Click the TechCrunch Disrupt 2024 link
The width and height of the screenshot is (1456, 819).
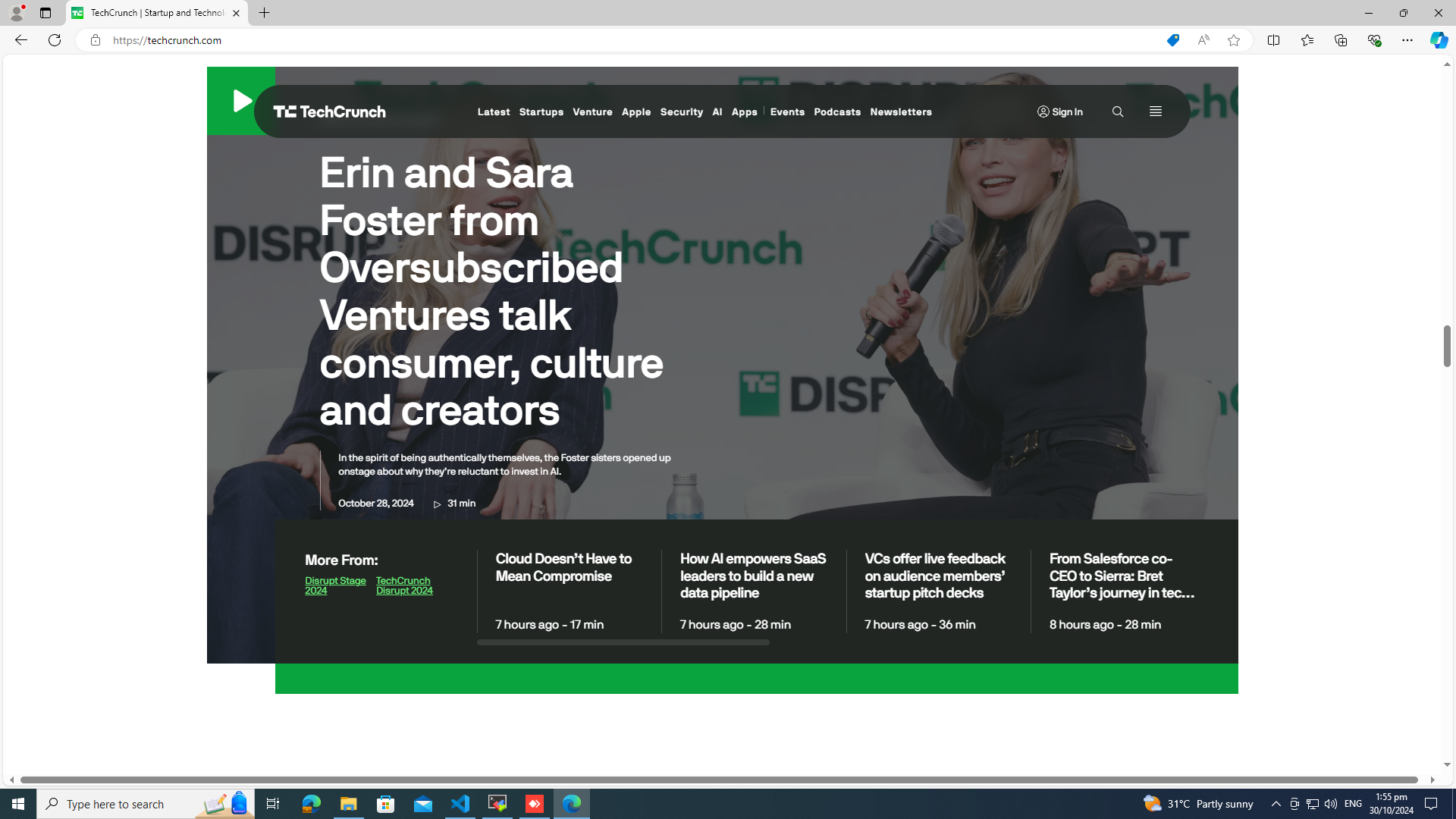point(404,585)
